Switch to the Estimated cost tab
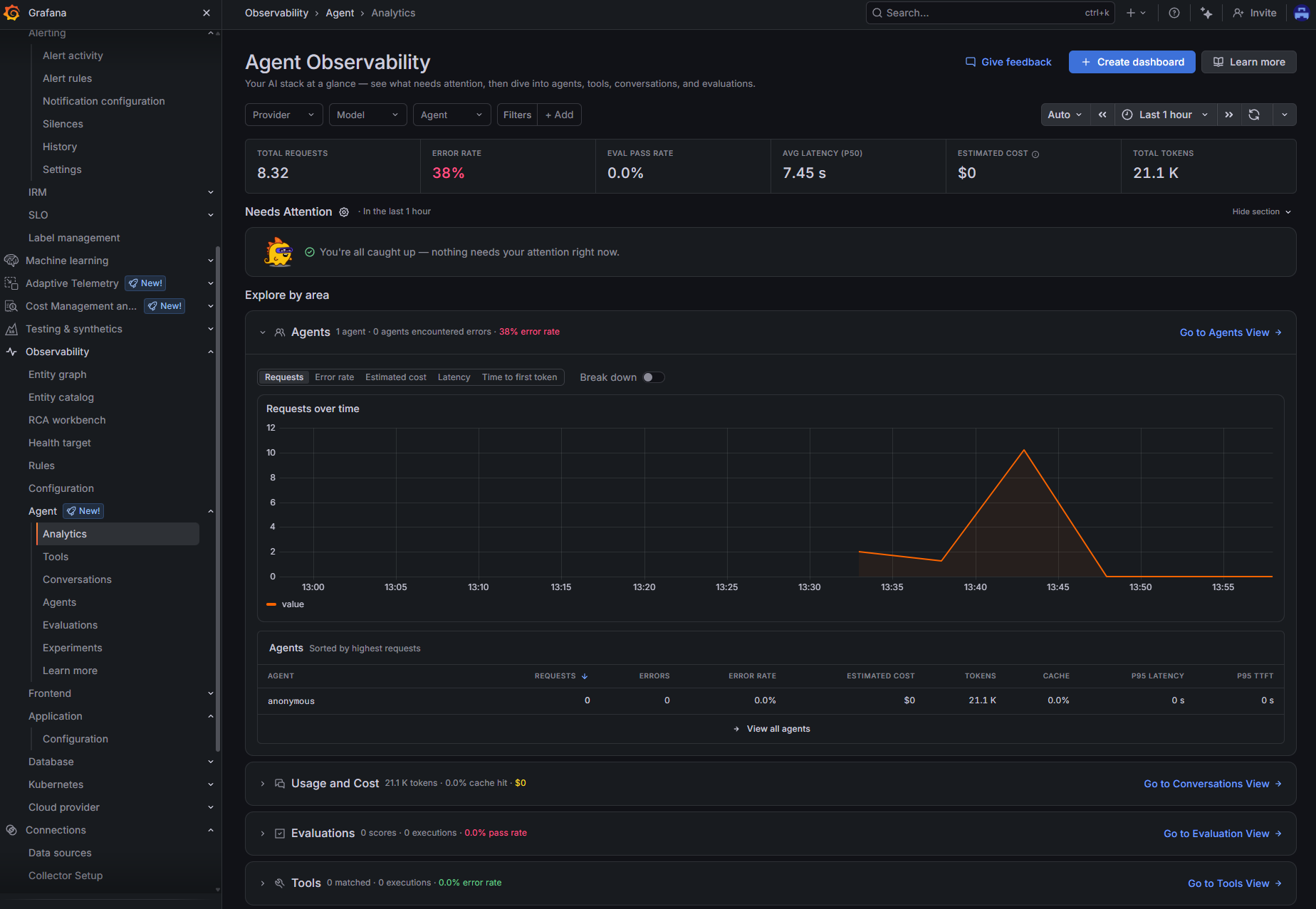This screenshot has height=909, width=1316. click(396, 377)
